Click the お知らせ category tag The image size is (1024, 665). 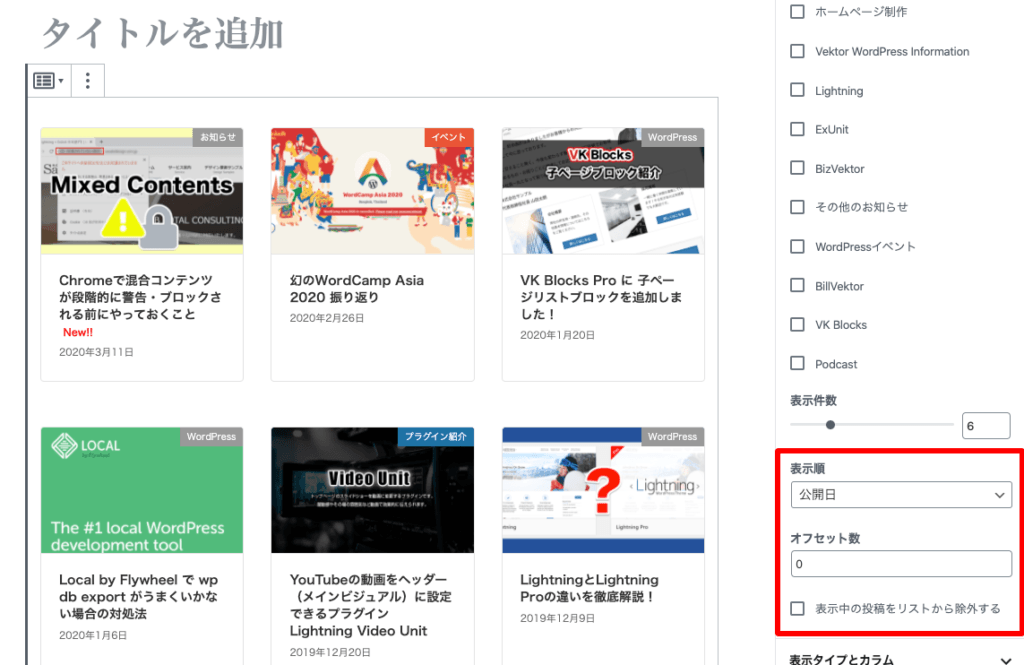218,137
